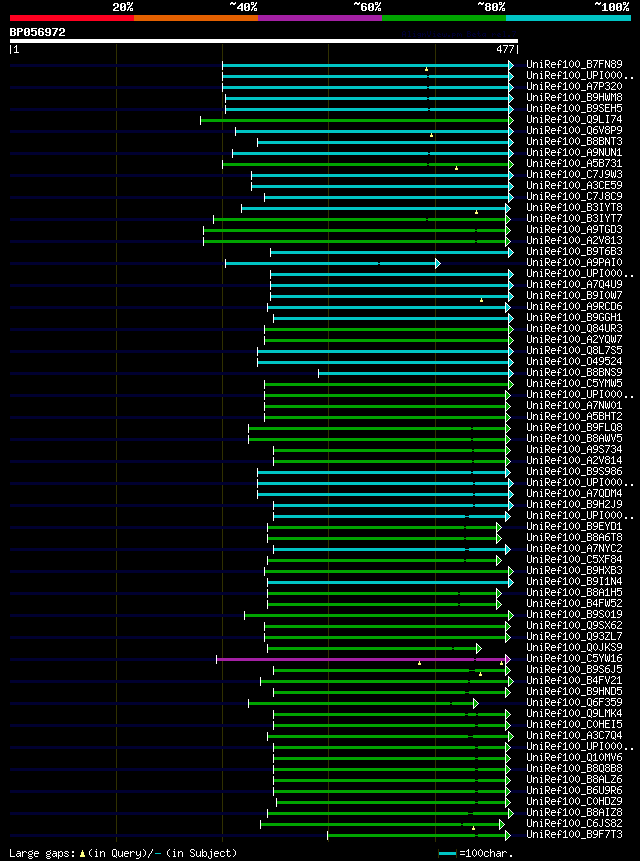The image size is (640, 861).
Task: Click the UniRef100_B9S986 subject label
Action: click(x=574, y=471)
